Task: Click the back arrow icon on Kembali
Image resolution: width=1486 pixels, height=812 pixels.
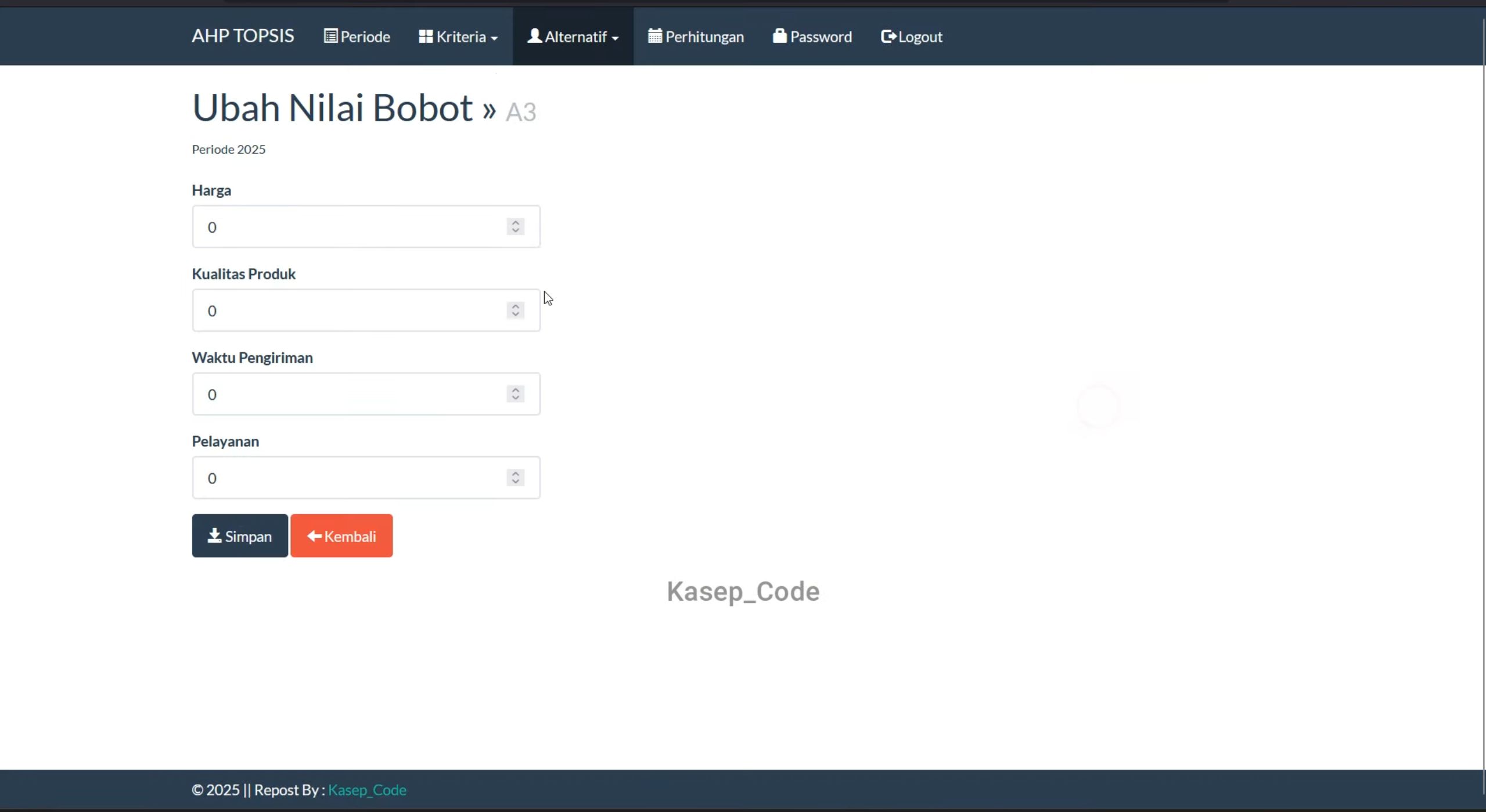Action: (x=314, y=536)
